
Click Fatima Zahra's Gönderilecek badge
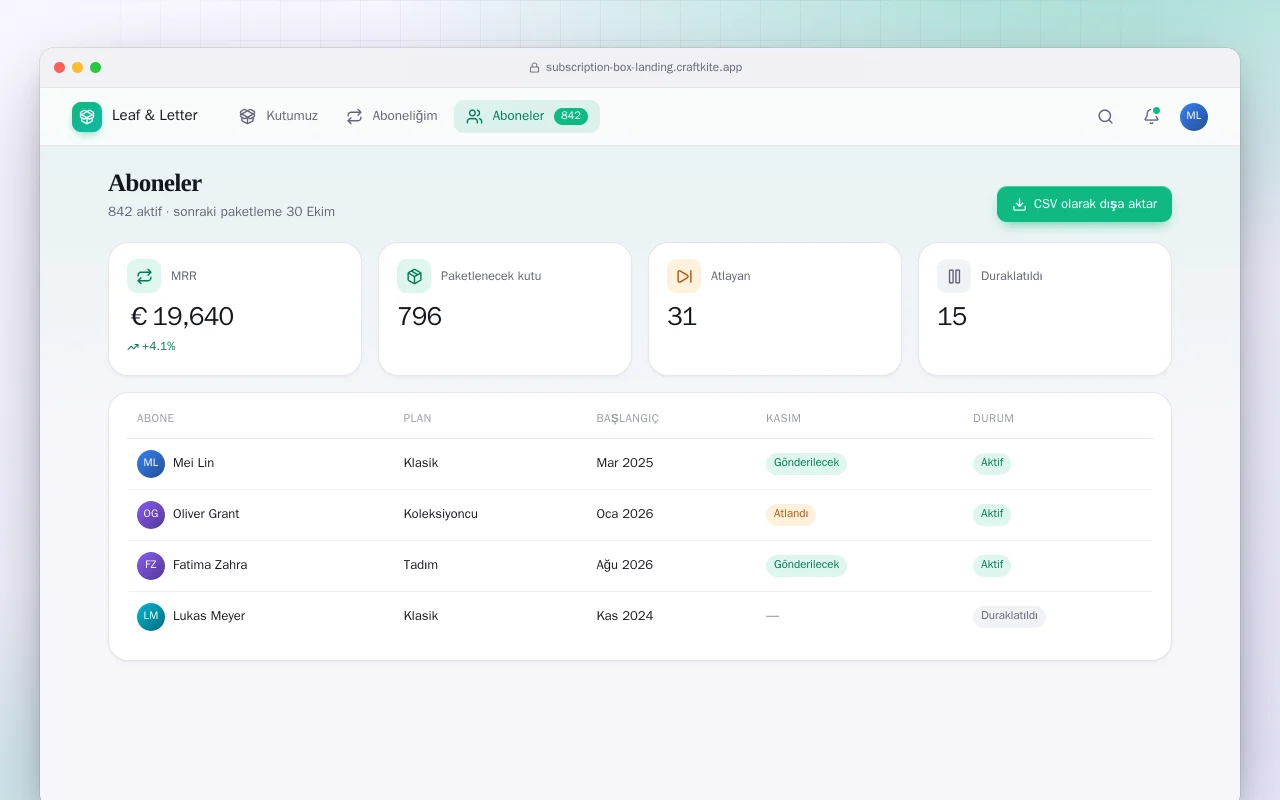(806, 566)
